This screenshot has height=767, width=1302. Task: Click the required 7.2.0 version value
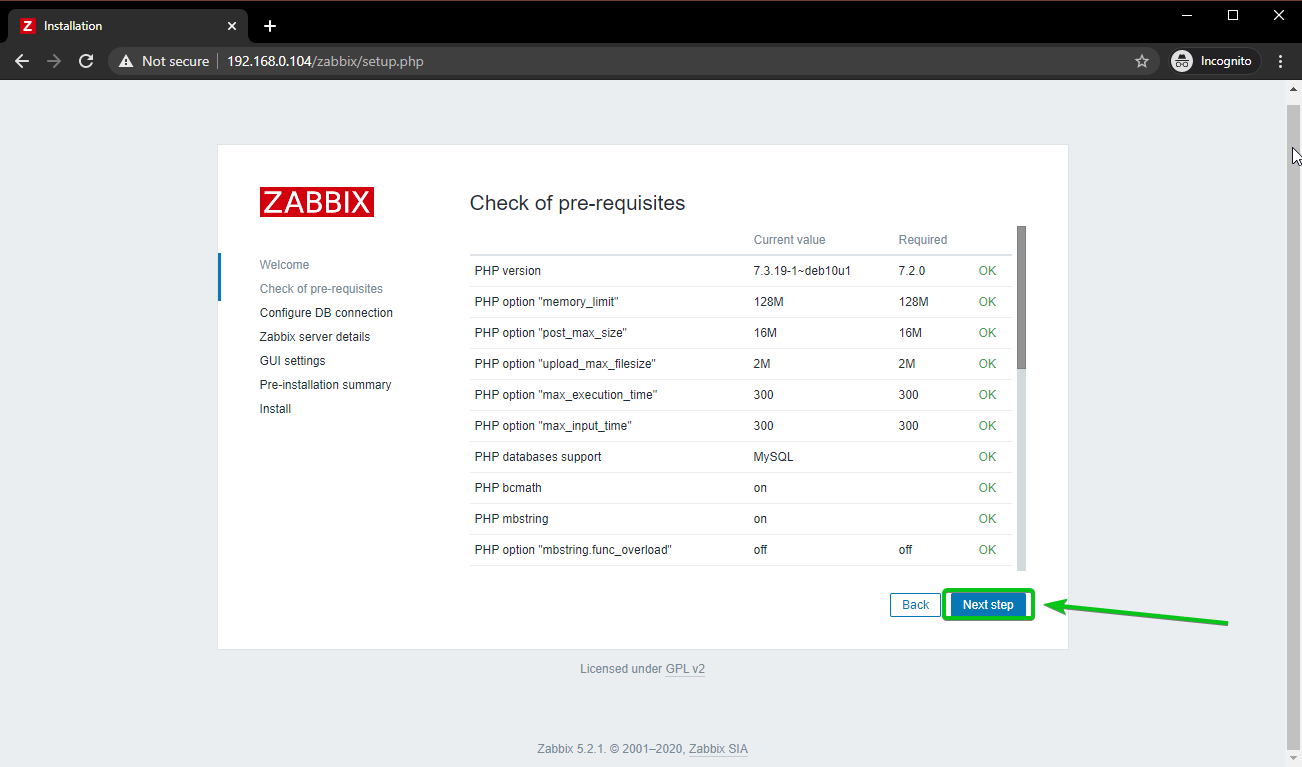coord(914,271)
